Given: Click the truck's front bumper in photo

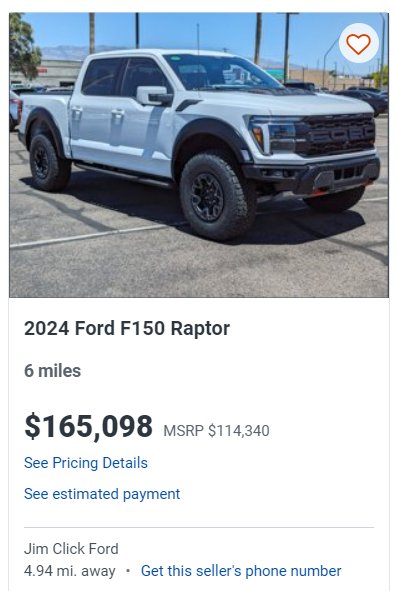Looking at the screenshot, I should 311,175.
